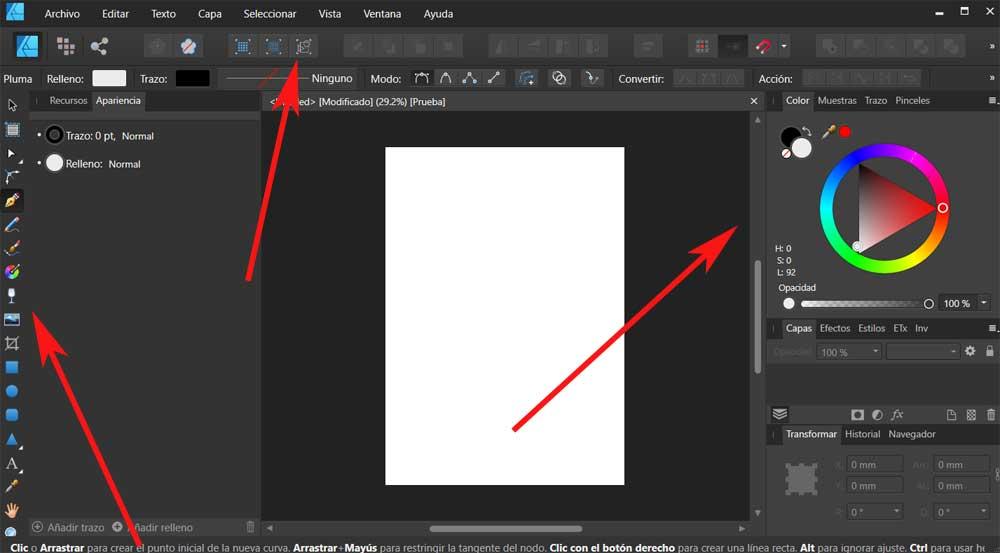The image size is (1000, 553).
Task: Open the Seleccionar menu
Action: (x=270, y=13)
